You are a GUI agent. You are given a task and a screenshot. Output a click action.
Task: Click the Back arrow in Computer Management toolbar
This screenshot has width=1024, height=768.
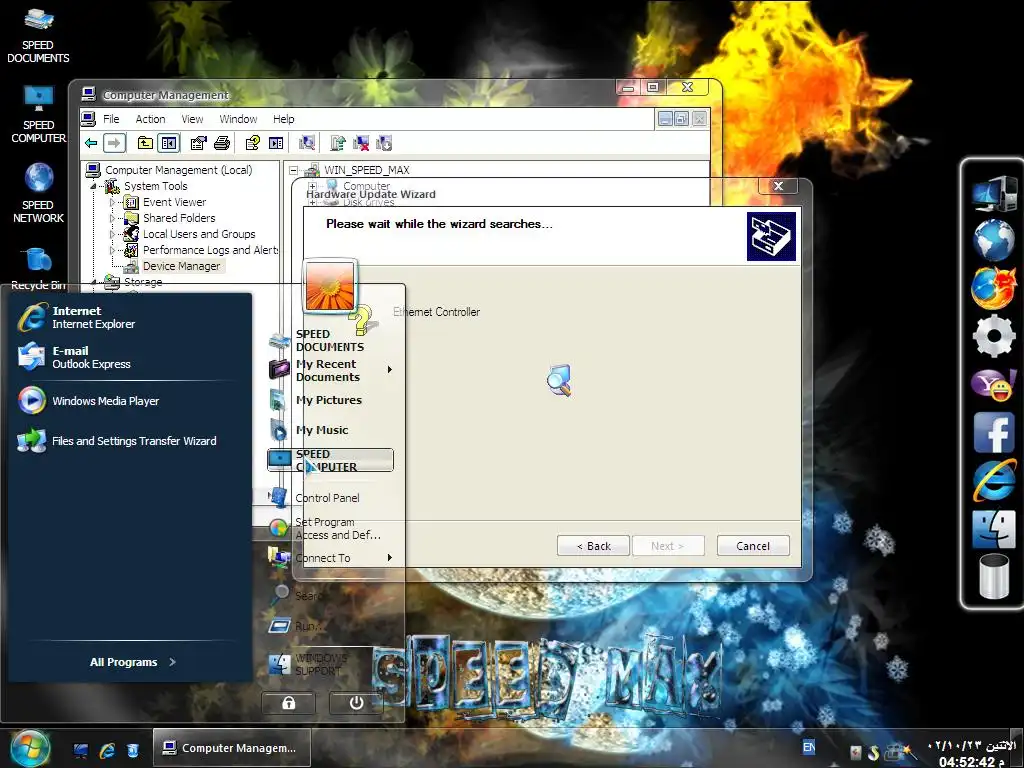tap(91, 143)
